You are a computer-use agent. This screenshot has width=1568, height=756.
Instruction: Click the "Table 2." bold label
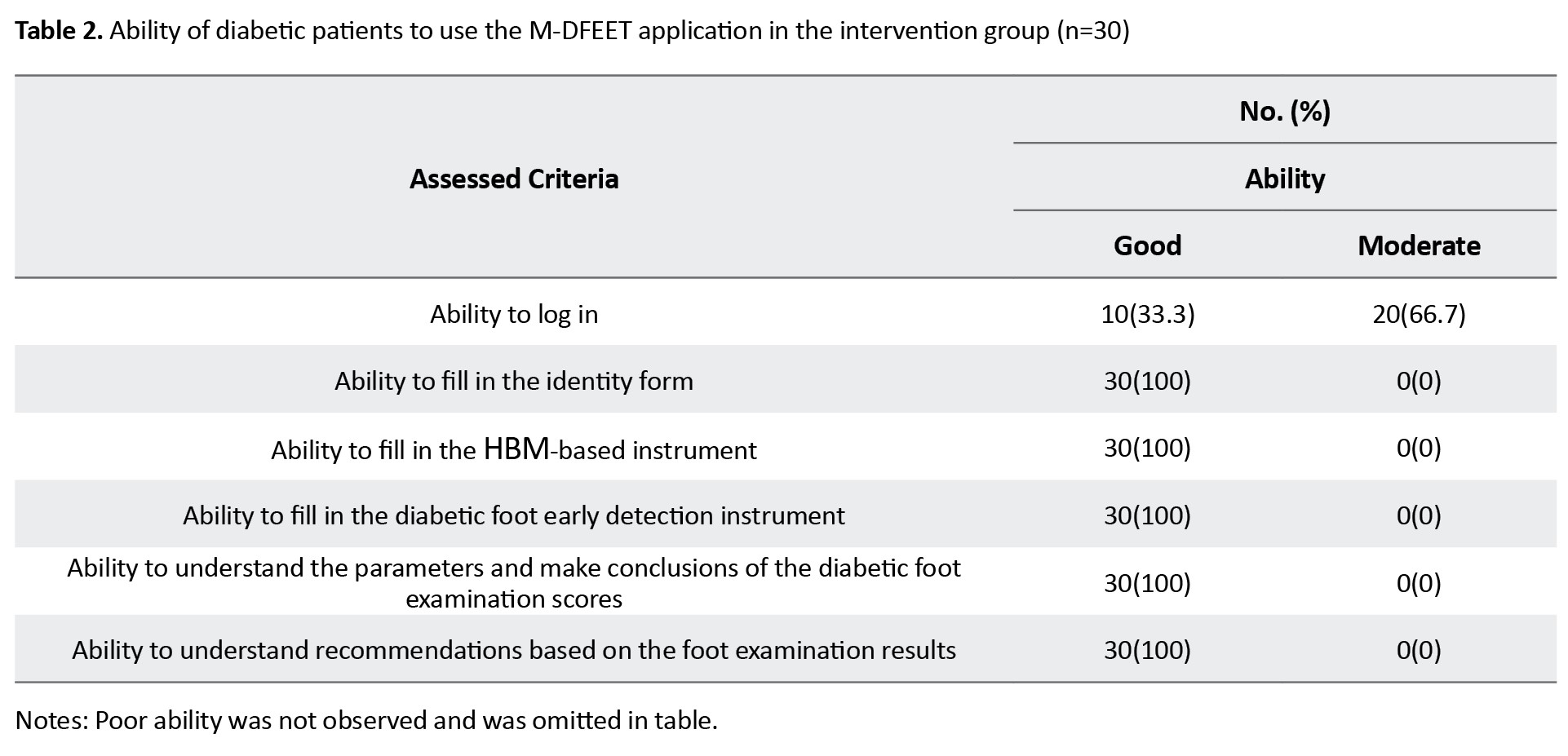[58, 31]
